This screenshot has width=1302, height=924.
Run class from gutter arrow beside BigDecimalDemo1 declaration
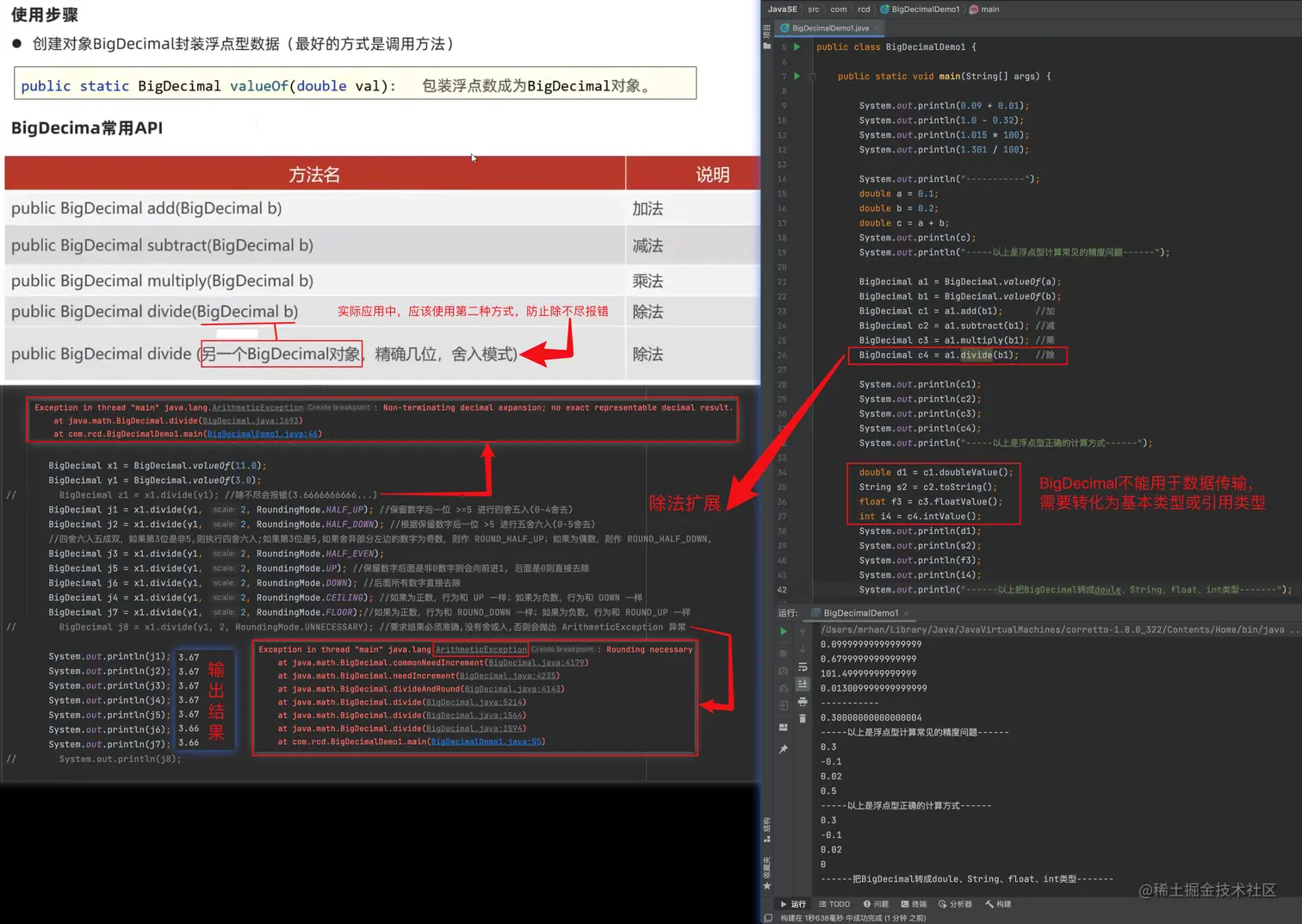click(x=797, y=47)
